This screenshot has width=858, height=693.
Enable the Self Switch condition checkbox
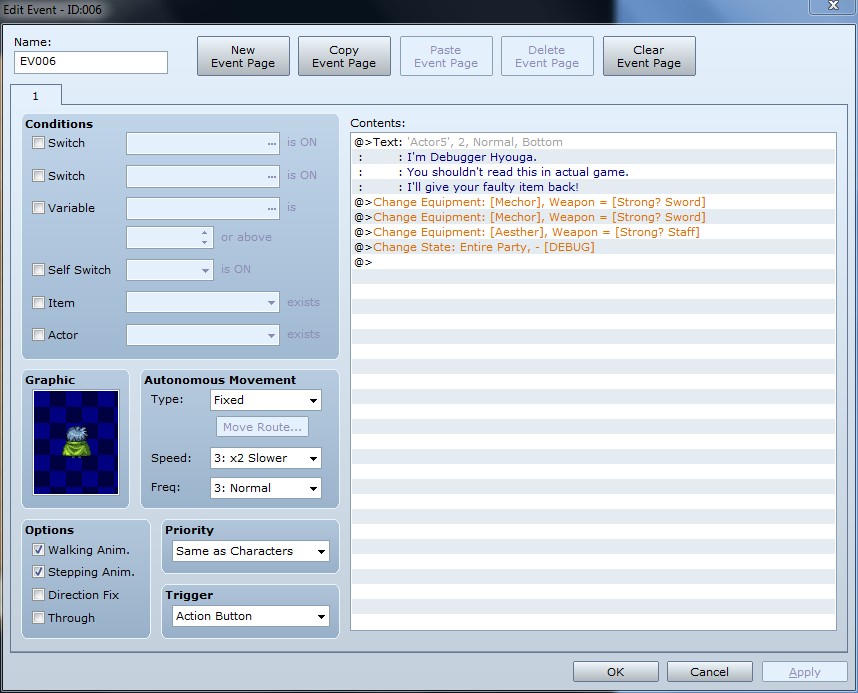tap(38, 270)
